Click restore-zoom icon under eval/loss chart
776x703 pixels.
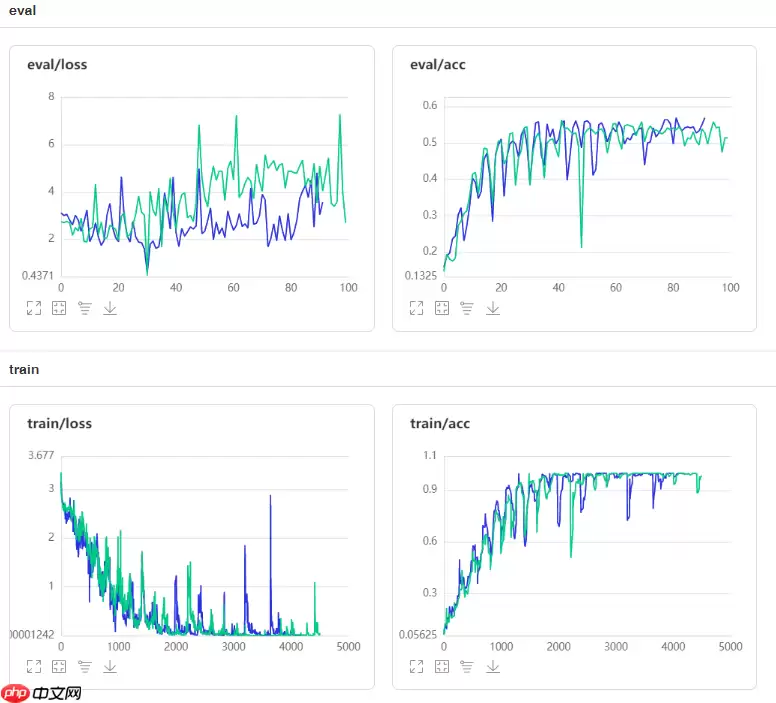(59, 308)
